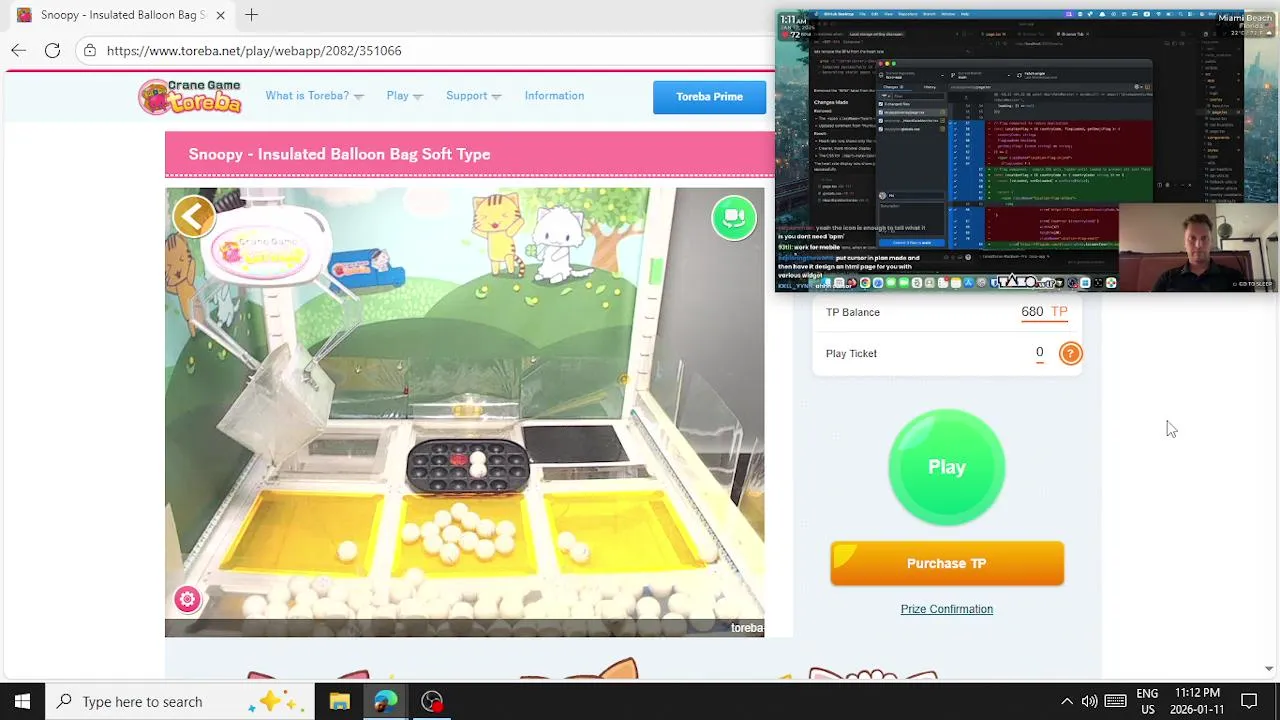Open the Windows notification center

1249,701
